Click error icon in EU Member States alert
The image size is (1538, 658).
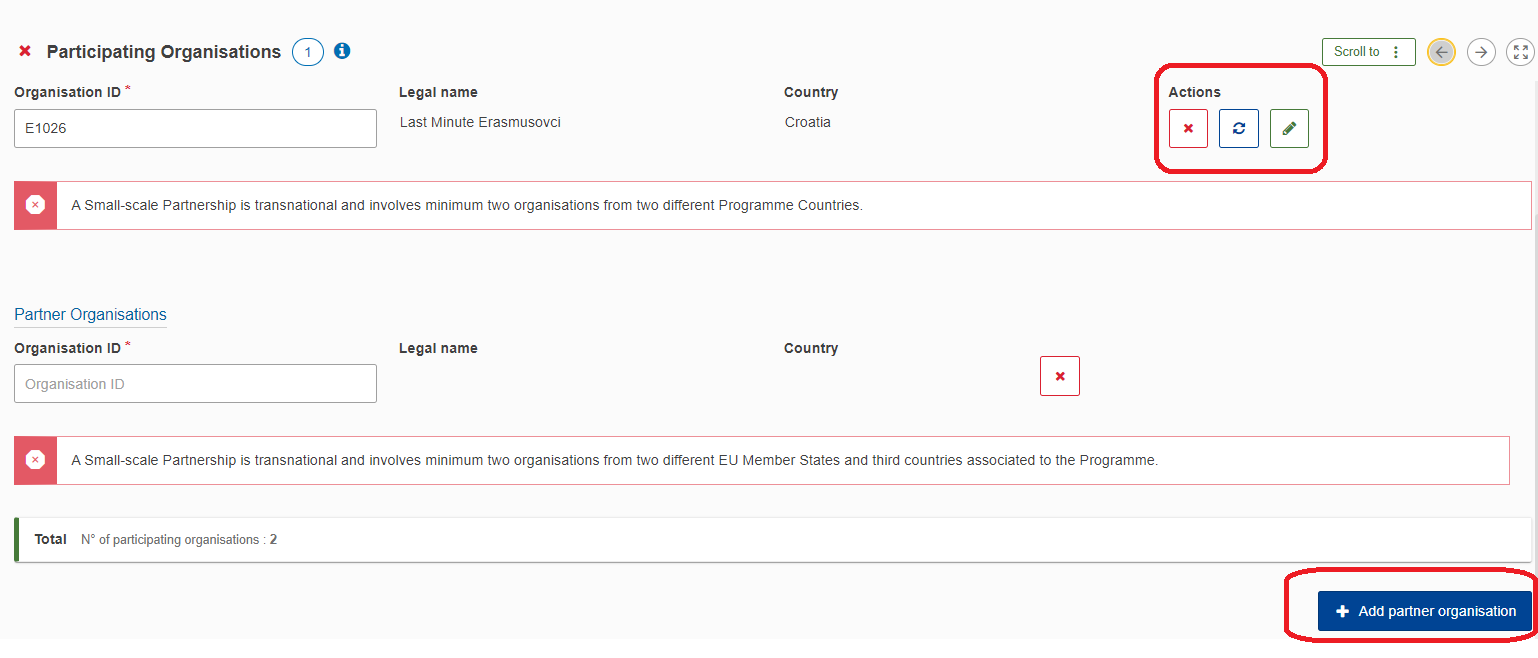tap(35, 460)
